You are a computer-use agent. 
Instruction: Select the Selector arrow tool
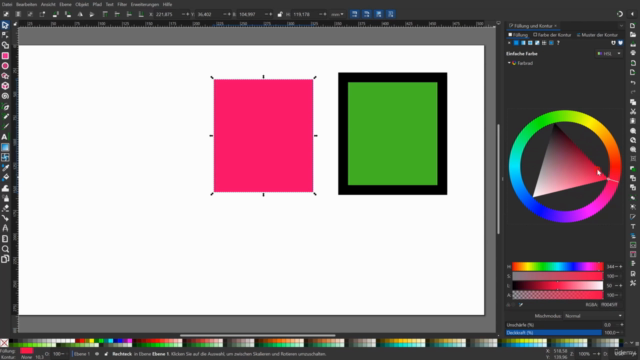pos(5,25)
